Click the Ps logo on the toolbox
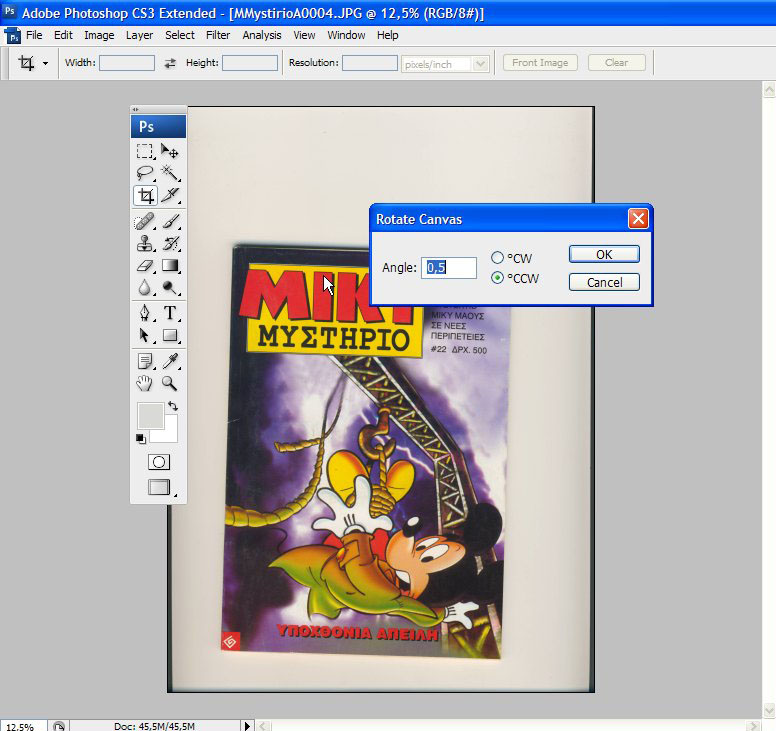This screenshot has width=776, height=731. 158,127
